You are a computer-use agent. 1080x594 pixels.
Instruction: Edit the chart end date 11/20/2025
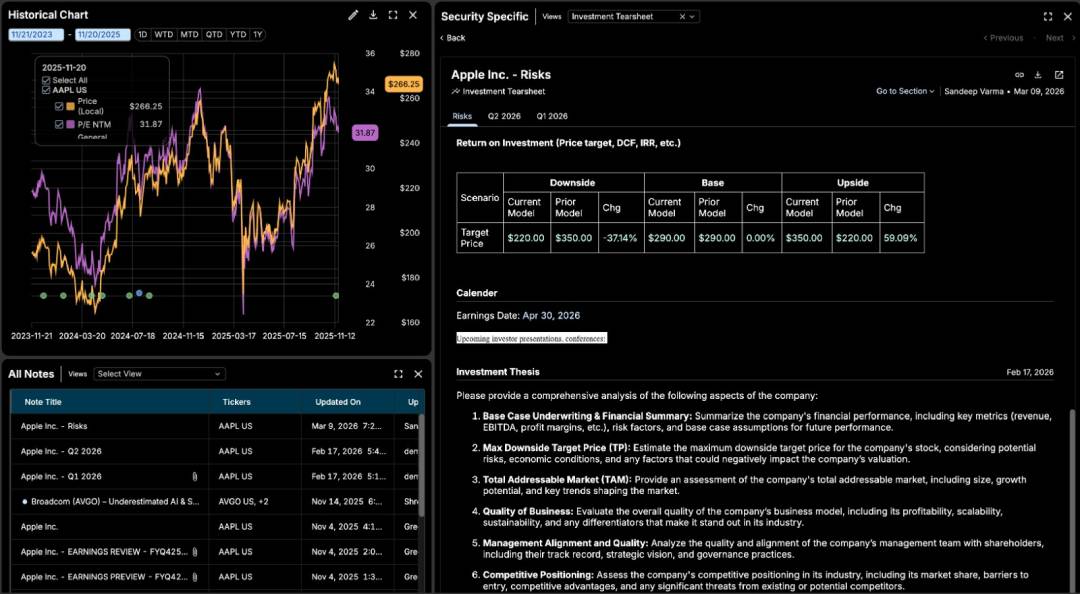[x=103, y=34]
